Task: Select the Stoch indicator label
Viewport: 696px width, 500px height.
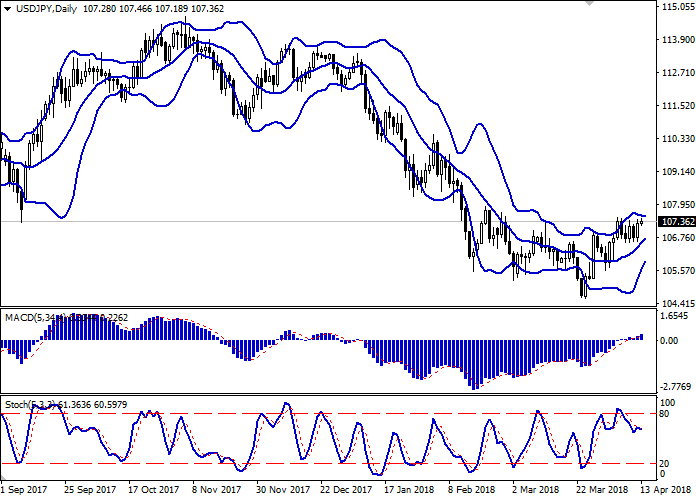Action: [x=66, y=405]
